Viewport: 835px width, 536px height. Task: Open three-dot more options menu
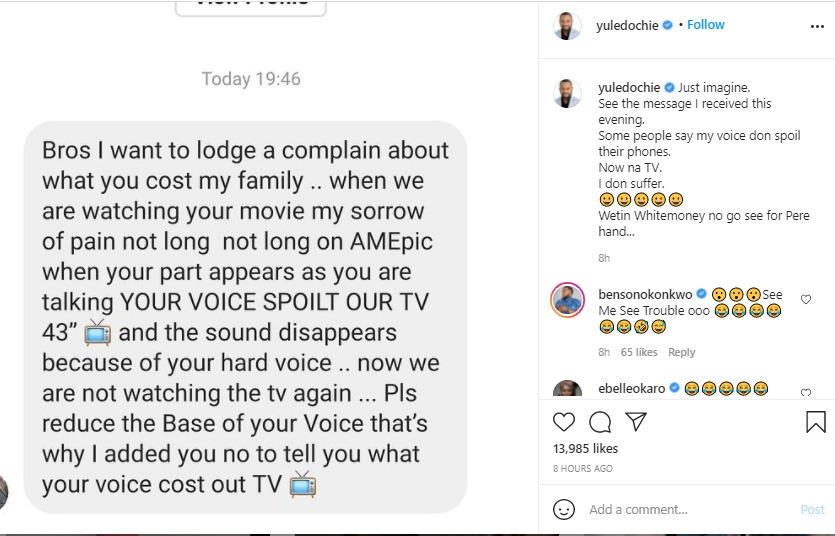(817, 26)
